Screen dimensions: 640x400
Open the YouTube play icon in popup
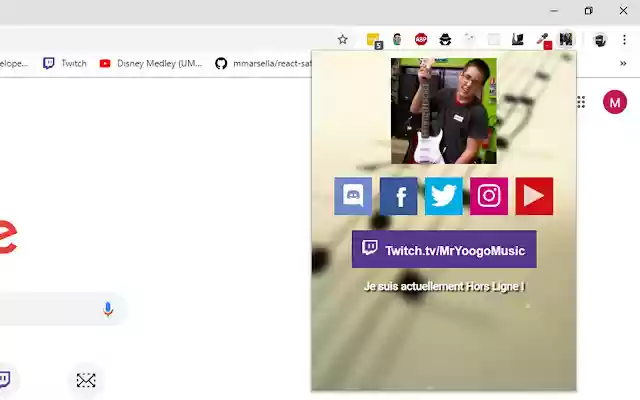point(534,196)
